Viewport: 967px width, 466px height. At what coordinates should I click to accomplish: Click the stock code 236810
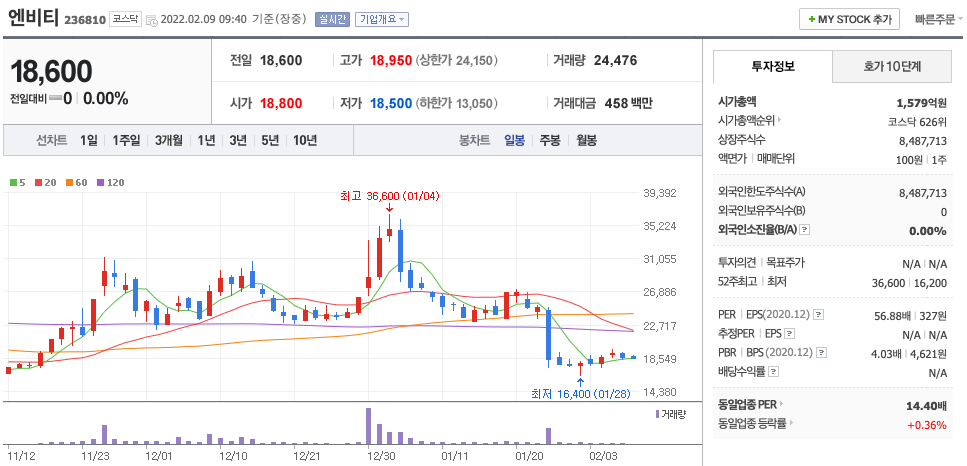pyautogui.click(x=84, y=20)
